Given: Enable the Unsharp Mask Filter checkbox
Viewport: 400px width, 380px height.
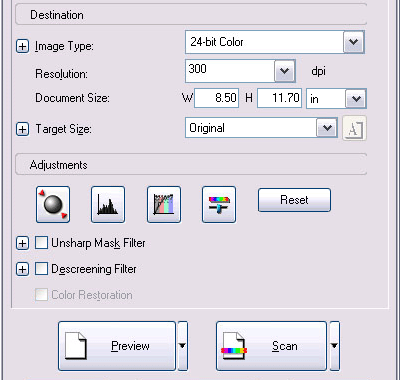Looking at the screenshot, I should point(41,243).
